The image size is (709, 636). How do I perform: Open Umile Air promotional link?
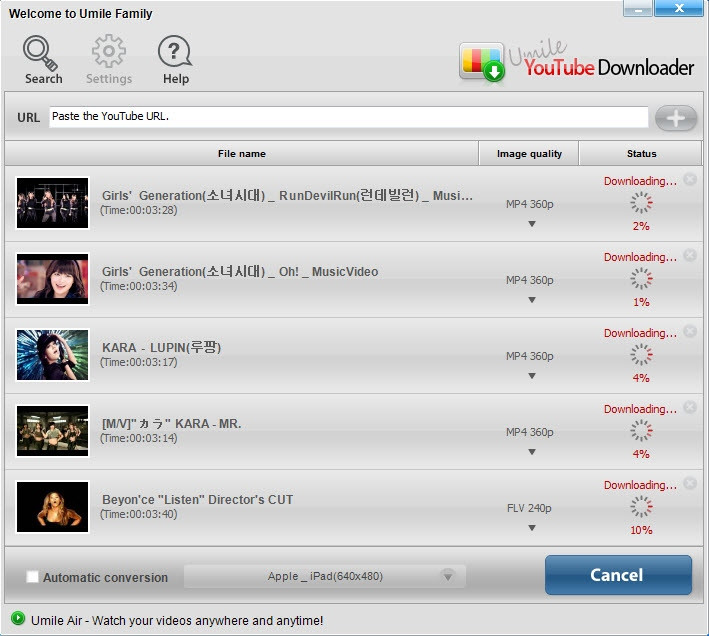(x=177, y=621)
